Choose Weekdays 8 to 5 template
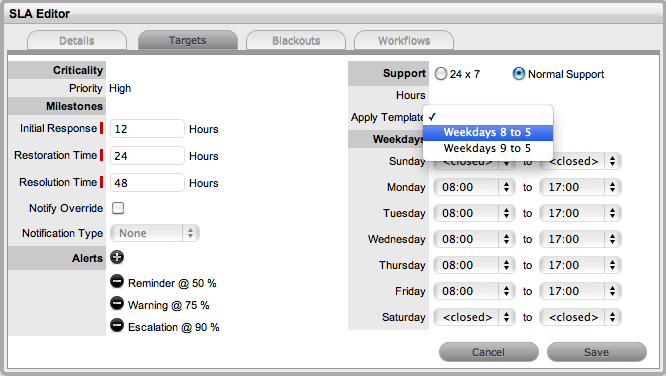The width and height of the screenshot is (666, 376). 488,133
